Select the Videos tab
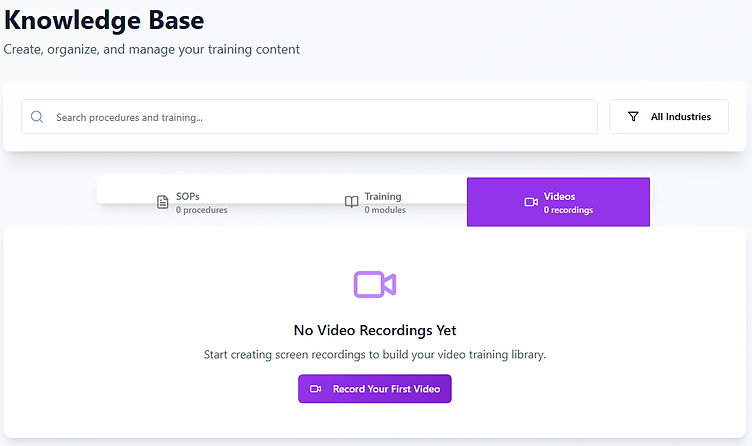The image size is (752, 446). 558,202
